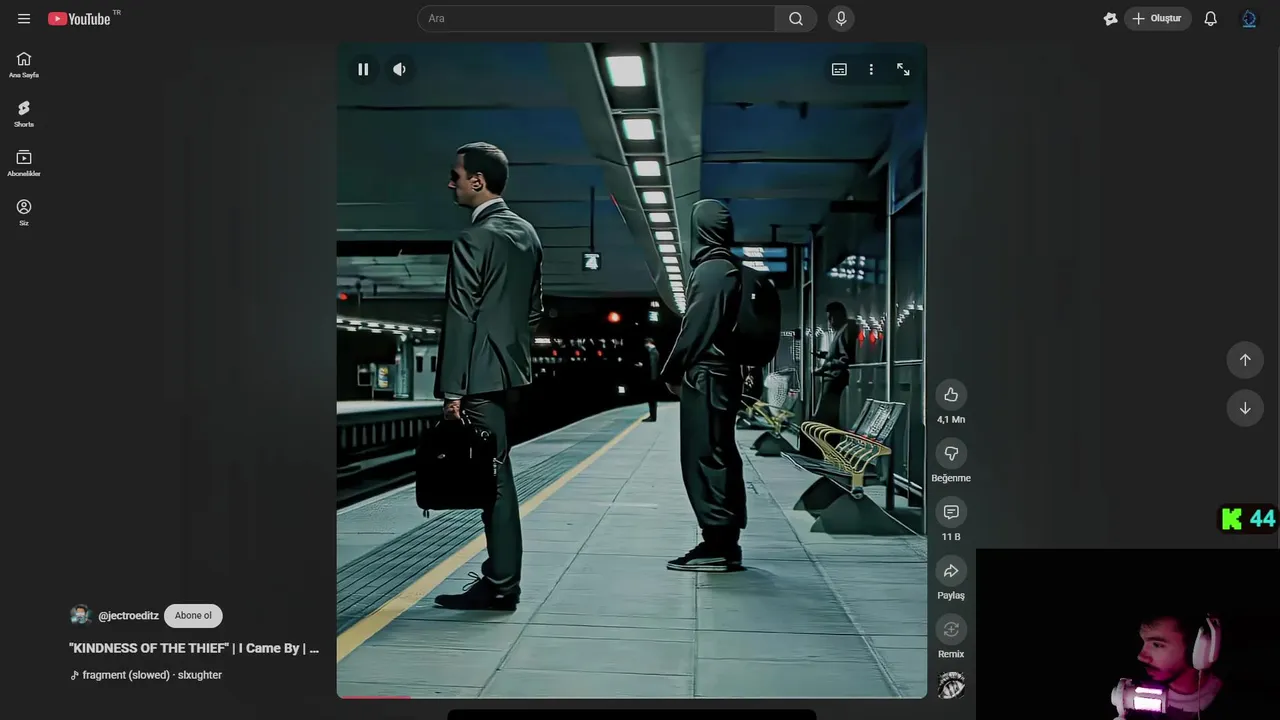1280x720 pixels.
Task: Open @jectroeditz channel link
Action: click(x=128, y=616)
